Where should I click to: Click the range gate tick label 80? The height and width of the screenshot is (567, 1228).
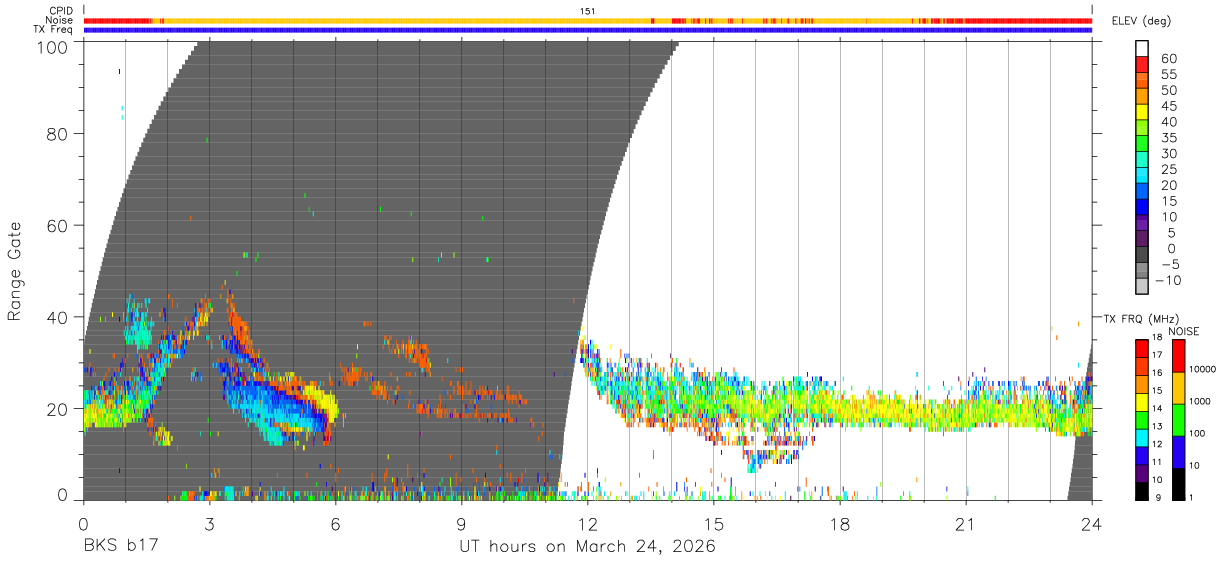coord(58,133)
